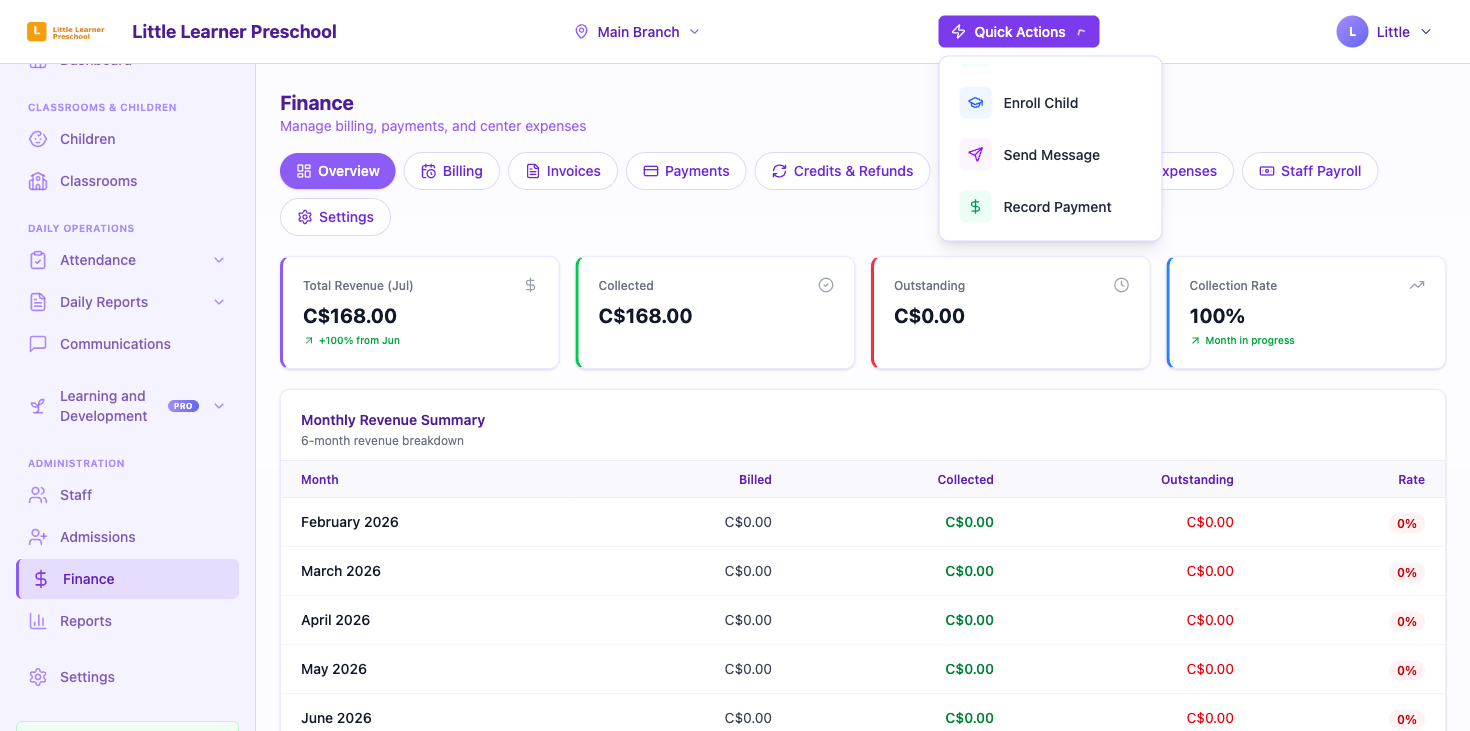Navigate to the Staff page
Image resolution: width=1470 pixels, height=731 pixels.
click(128, 495)
